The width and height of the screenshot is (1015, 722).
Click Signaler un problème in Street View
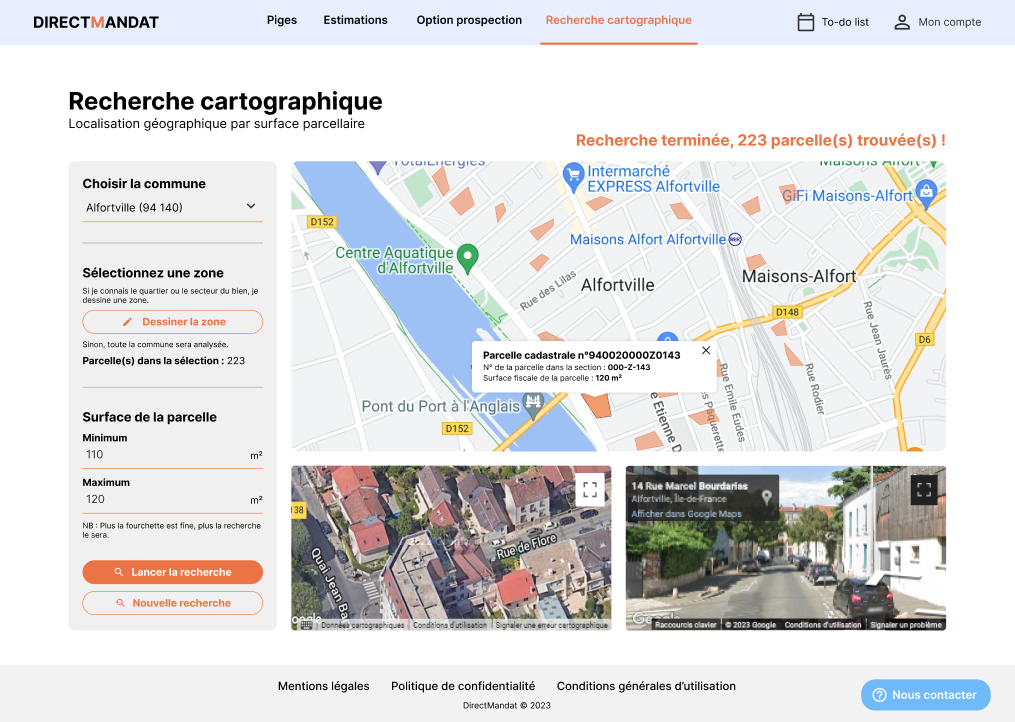[x=906, y=625]
